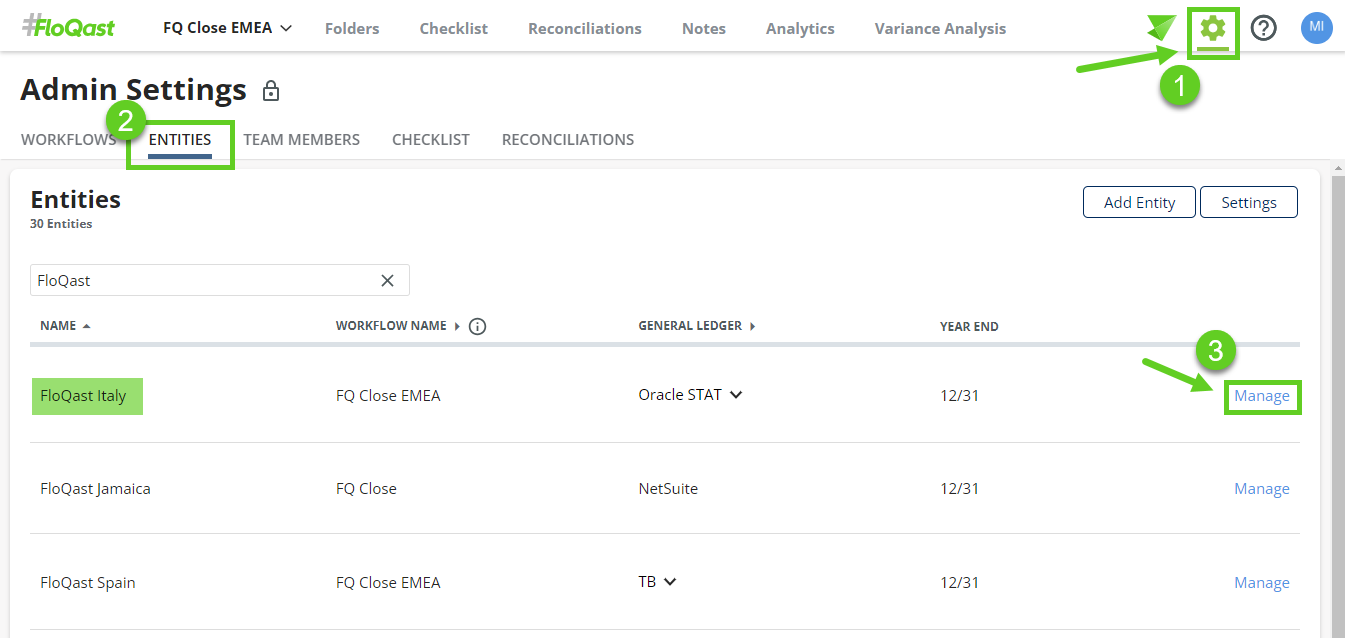The height and width of the screenshot is (638, 1345).
Task: Switch to the Workflows tab
Action: click(x=68, y=140)
